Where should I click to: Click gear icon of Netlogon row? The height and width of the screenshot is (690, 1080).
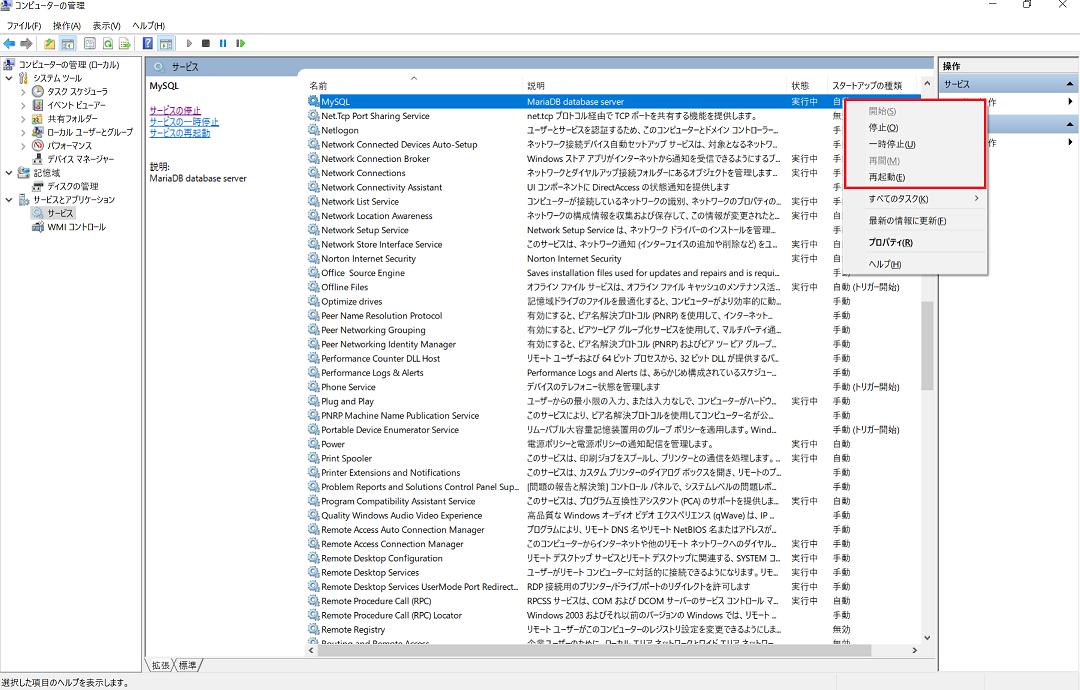tap(313, 130)
